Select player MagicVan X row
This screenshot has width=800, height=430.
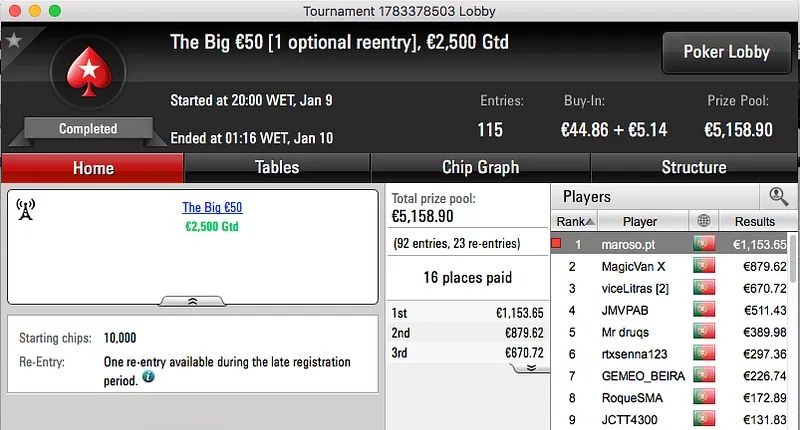[x=640, y=266]
